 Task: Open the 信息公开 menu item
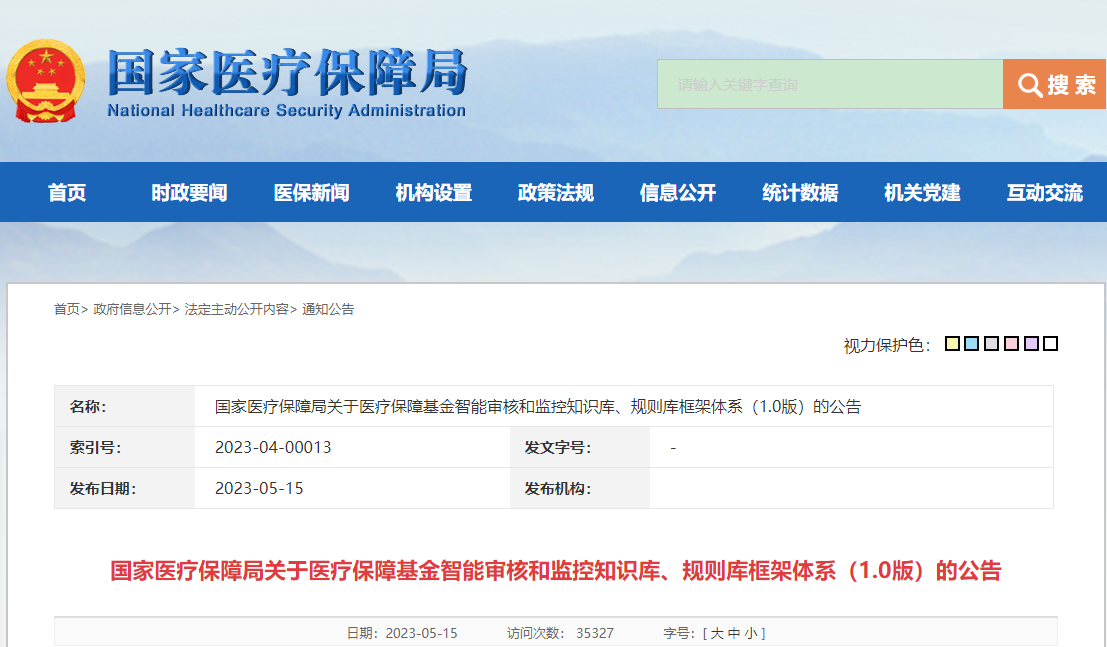click(678, 192)
